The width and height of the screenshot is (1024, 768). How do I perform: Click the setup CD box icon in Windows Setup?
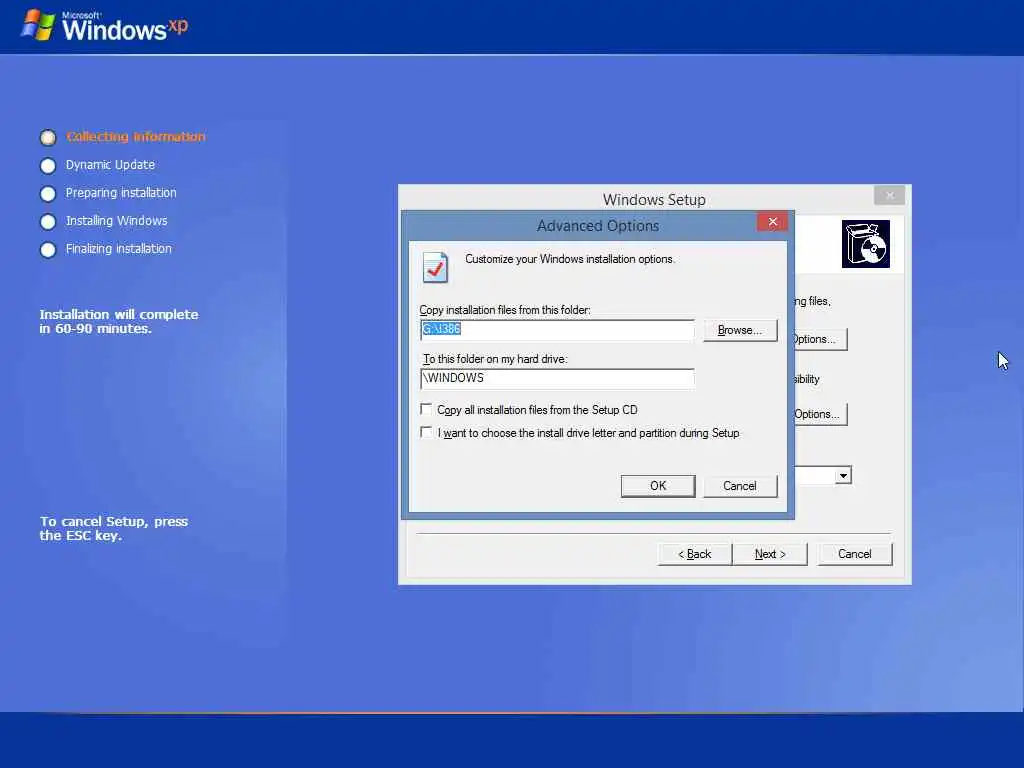(865, 244)
